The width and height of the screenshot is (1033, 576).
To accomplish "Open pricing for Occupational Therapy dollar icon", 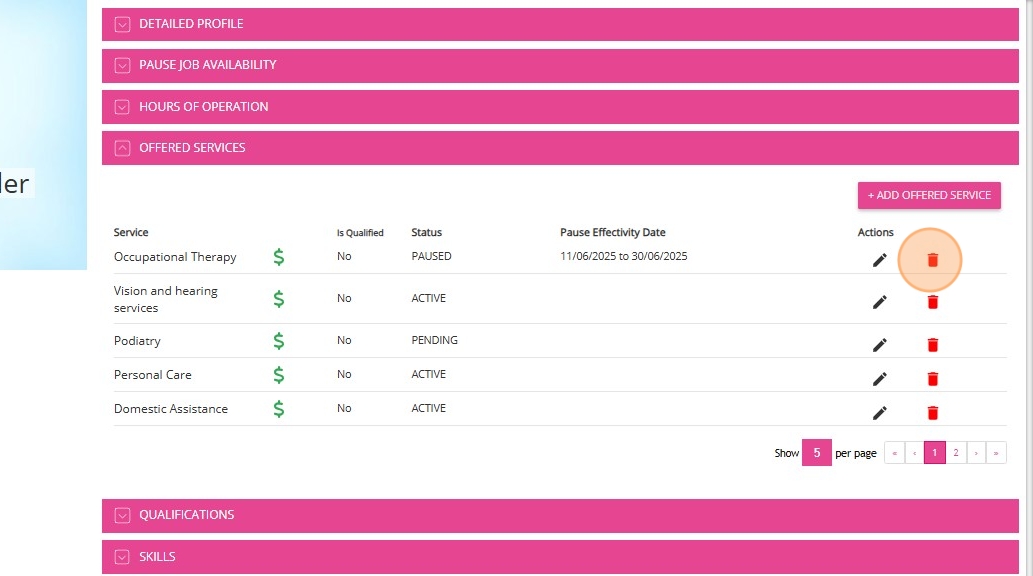I will pos(279,257).
